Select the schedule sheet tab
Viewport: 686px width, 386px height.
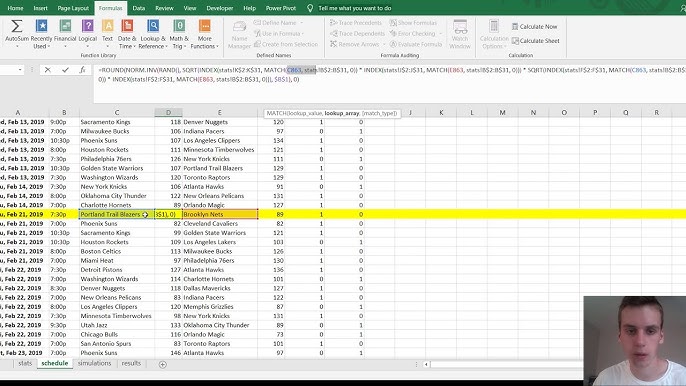coord(55,363)
